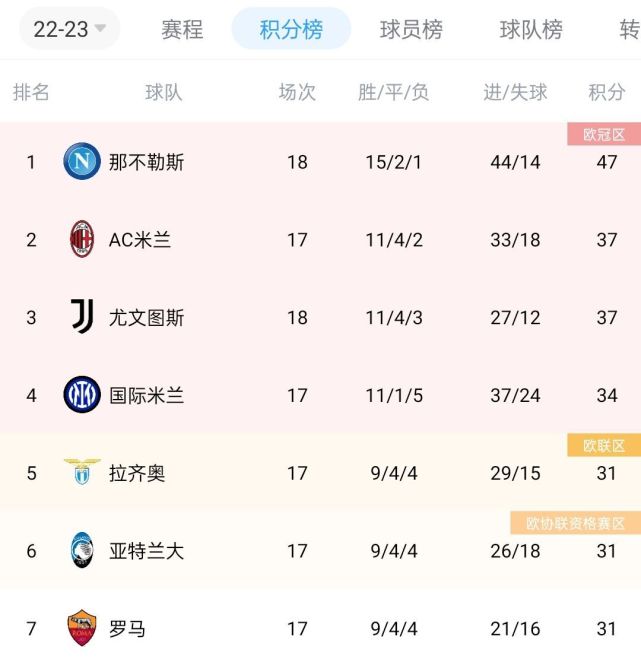Open team name 国际米兰
This screenshot has height=662, width=641.
click(146, 396)
